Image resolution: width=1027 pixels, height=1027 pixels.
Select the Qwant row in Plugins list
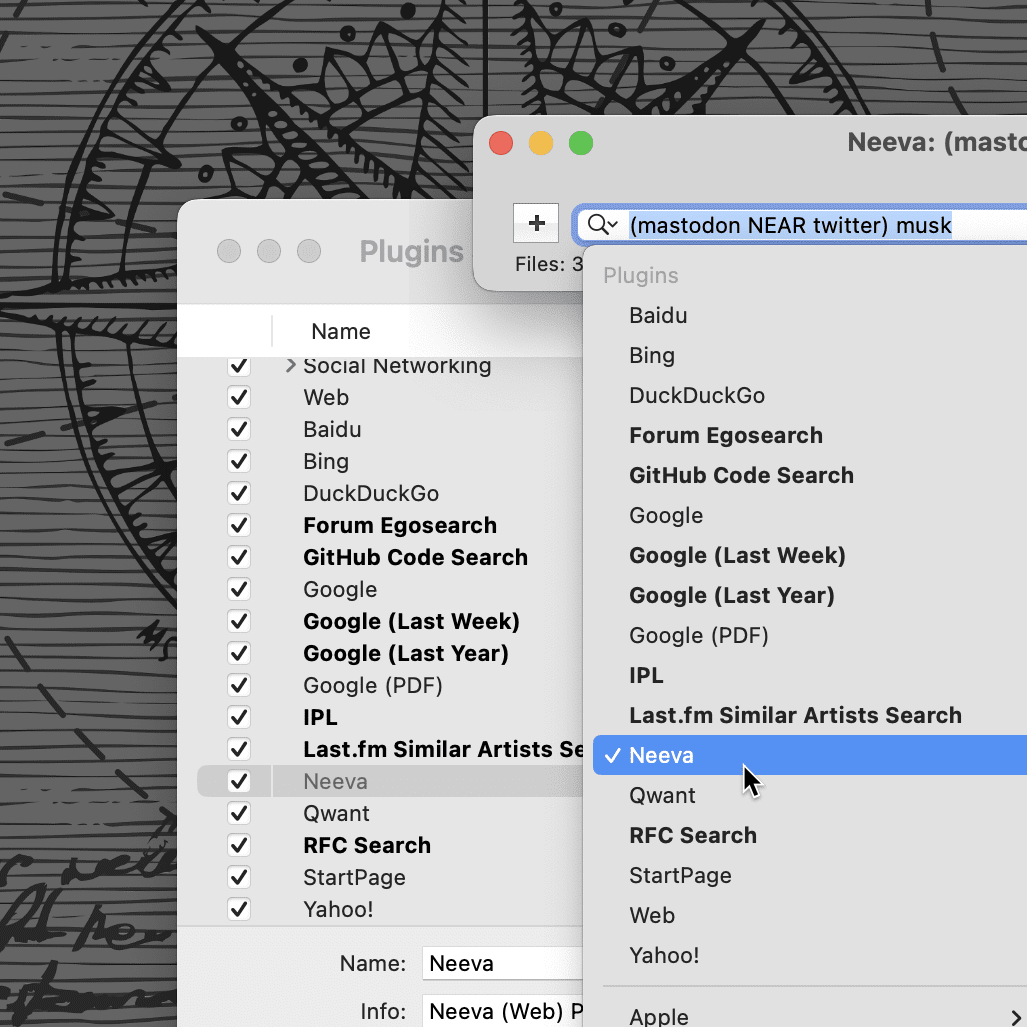390,813
